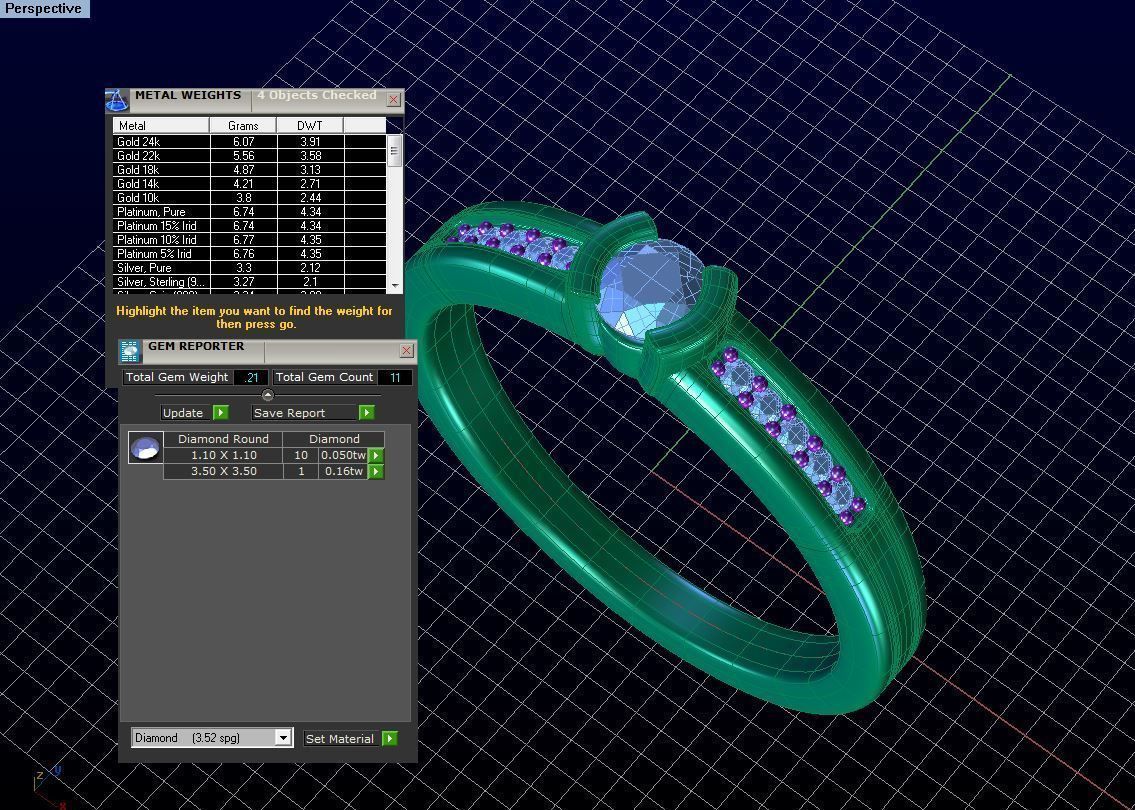Click the 3.50 X 3.50 size cell
Screen dimensions: 1135x810
point(223,471)
